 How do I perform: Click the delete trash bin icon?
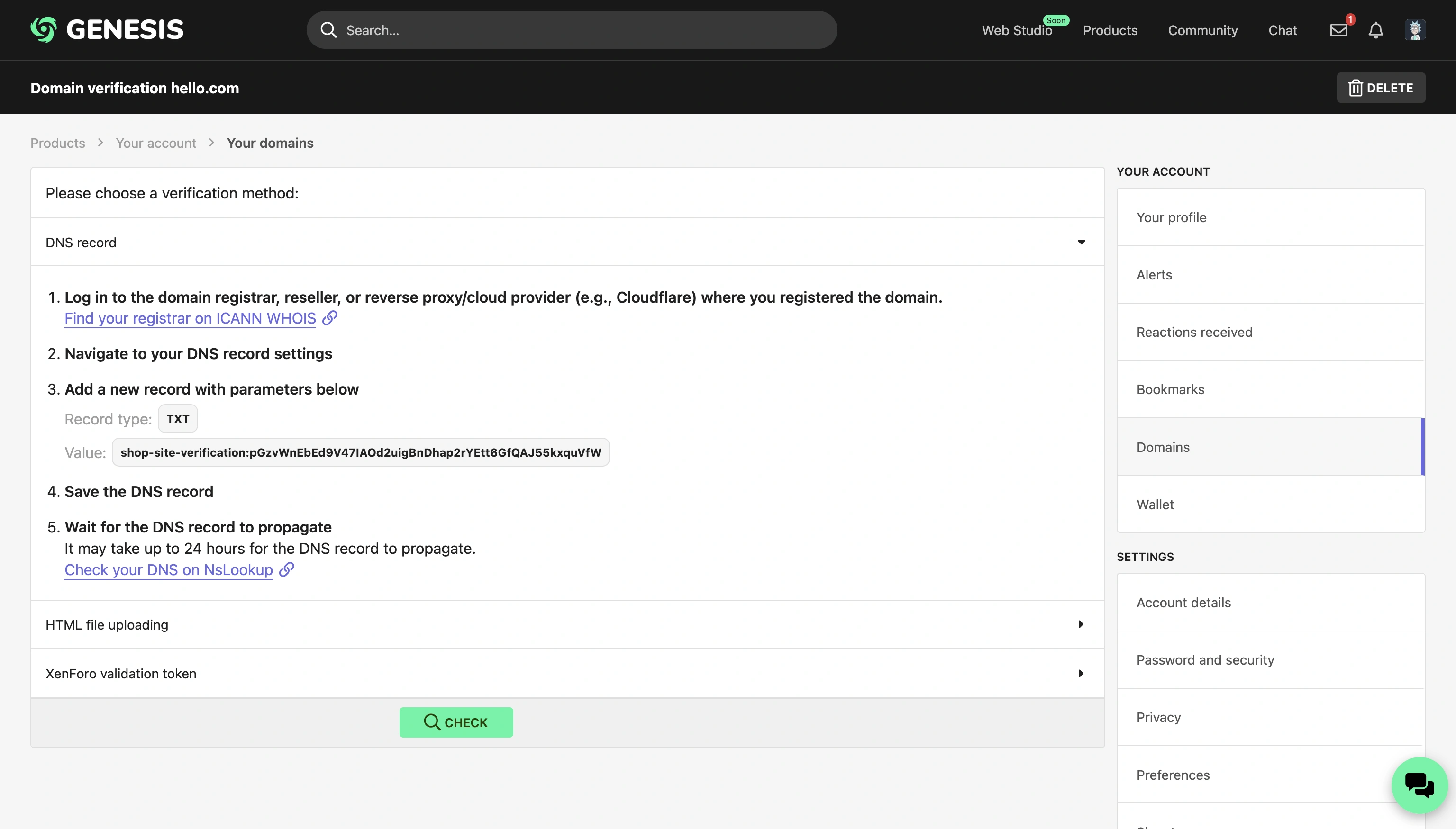tap(1356, 87)
